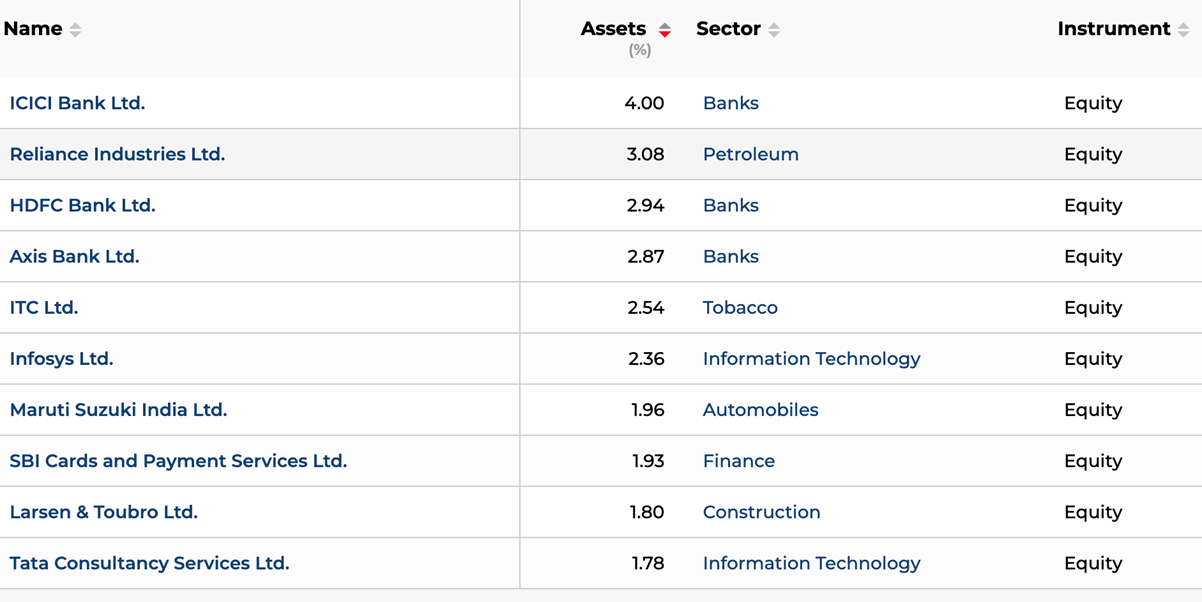Screen dimensions: 1202x602
Task: Open ICICI Bank Ltd. stock link
Action: point(77,103)
